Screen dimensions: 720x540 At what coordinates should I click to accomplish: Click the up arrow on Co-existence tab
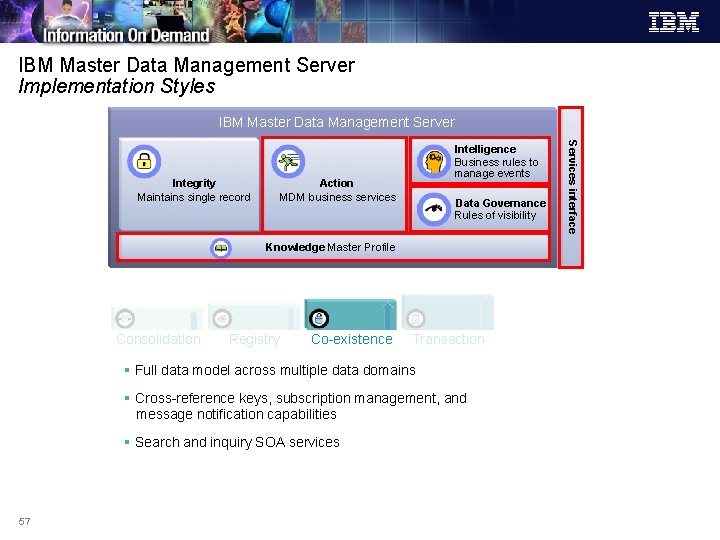click(x=388, y=315)
